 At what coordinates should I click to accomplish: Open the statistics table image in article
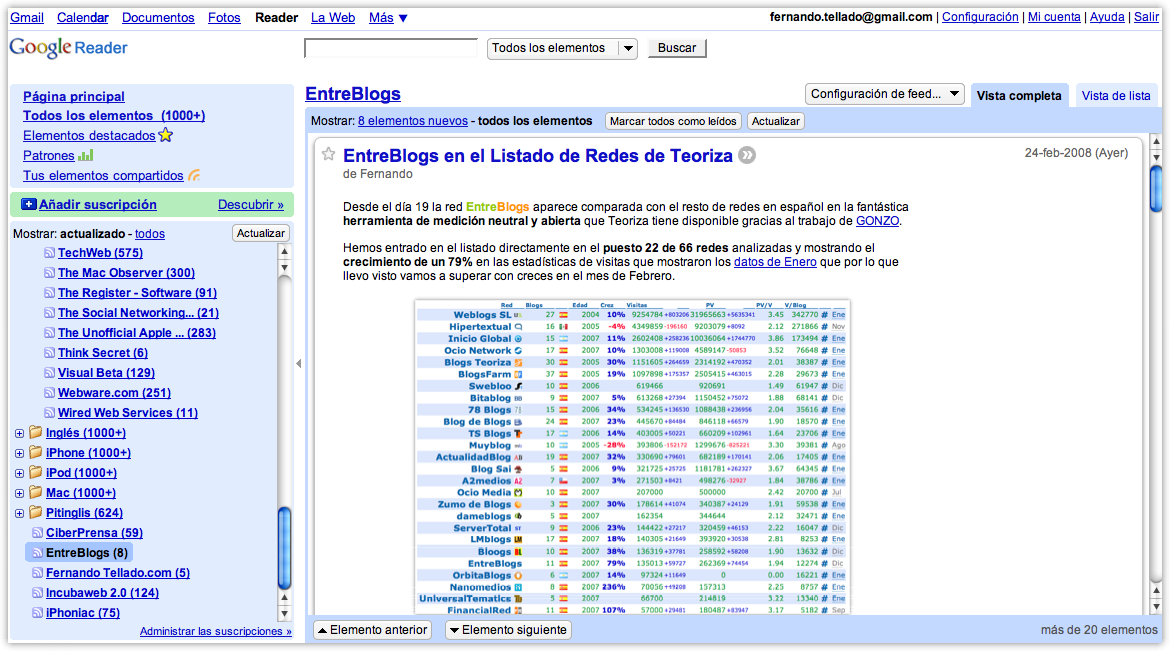click(633, 457)
